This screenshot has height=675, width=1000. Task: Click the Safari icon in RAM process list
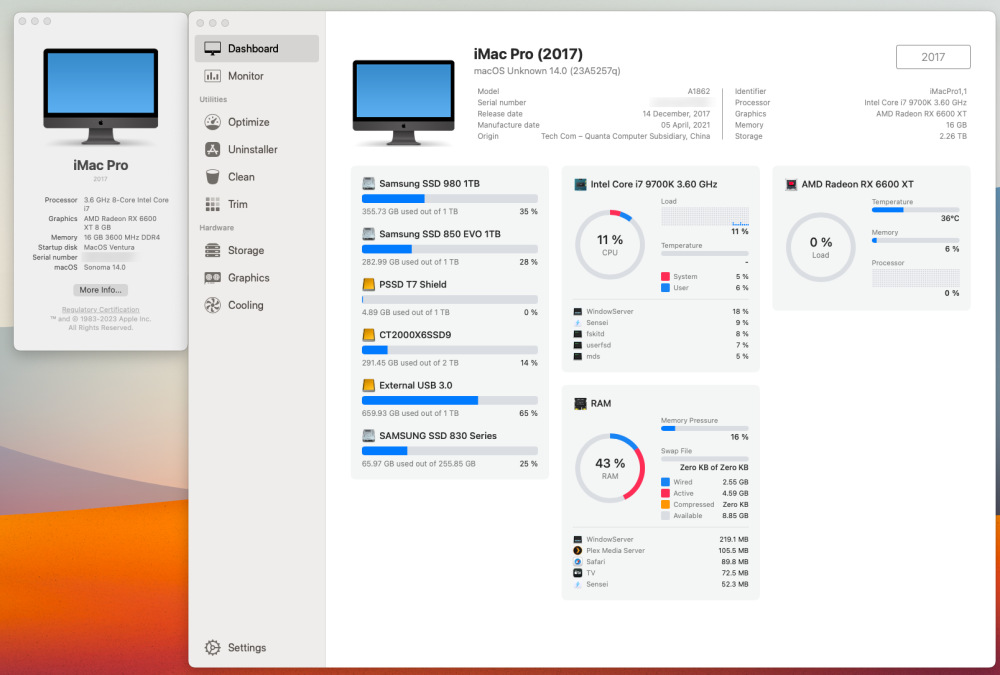[x=578, y=561]
